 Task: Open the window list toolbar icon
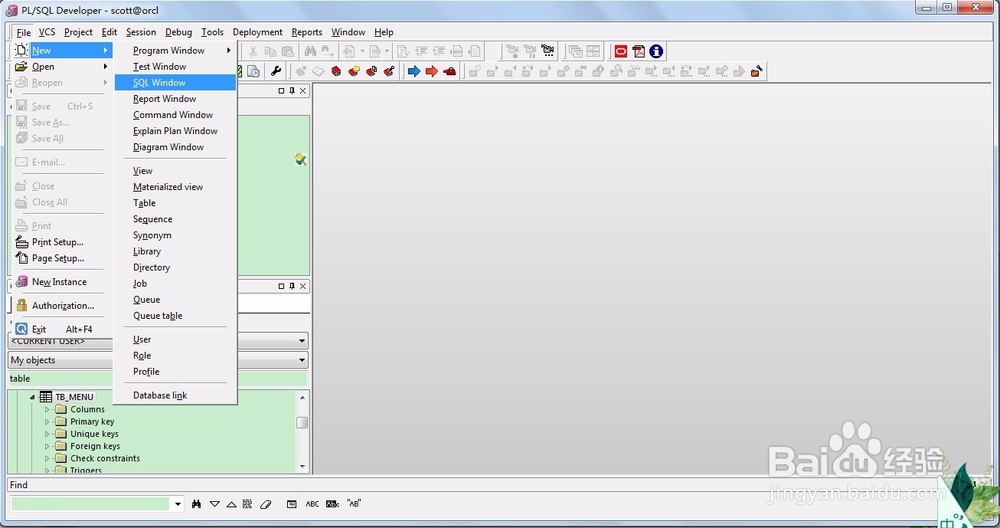click(575, 52)
